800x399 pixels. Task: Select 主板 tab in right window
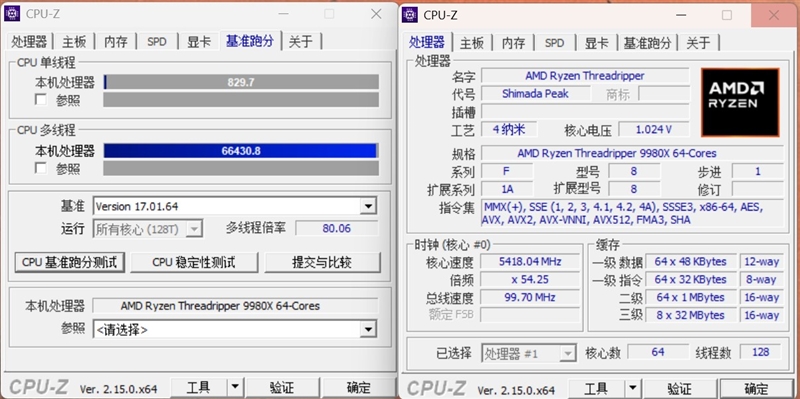coord(471,43)
